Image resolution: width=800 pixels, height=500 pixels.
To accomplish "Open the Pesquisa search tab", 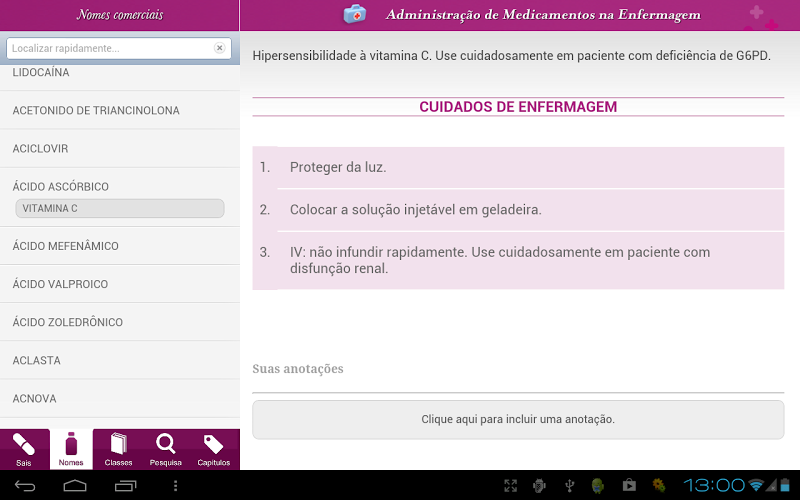I will pyautogui.click(x=165, y=449).
